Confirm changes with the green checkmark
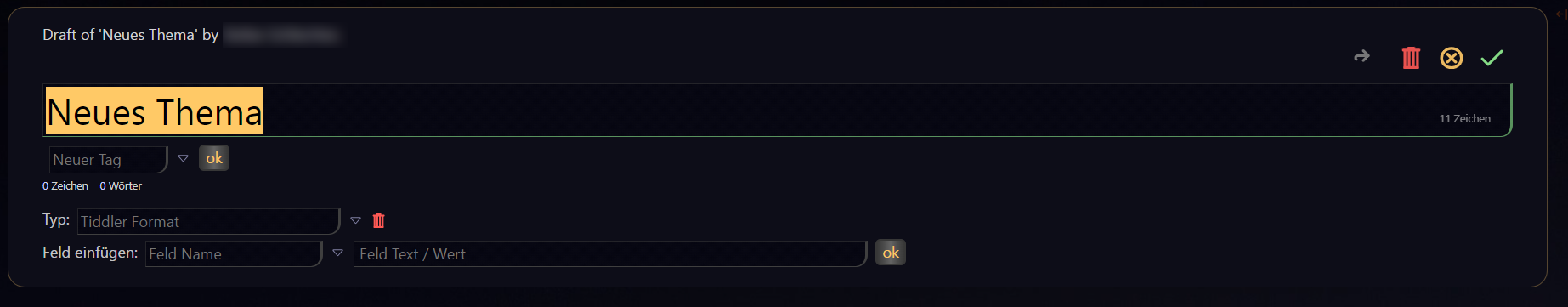The height and width of the screenshot is (307, 1568). pyautogui.click(x=1492, y=58)
